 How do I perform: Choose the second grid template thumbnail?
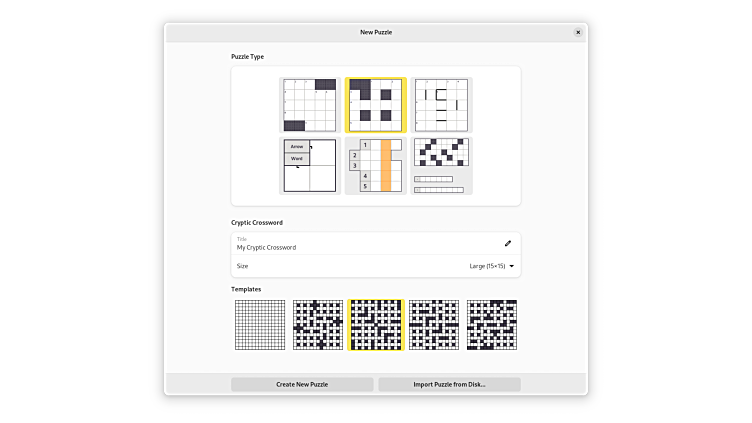(x=318, y=325)
